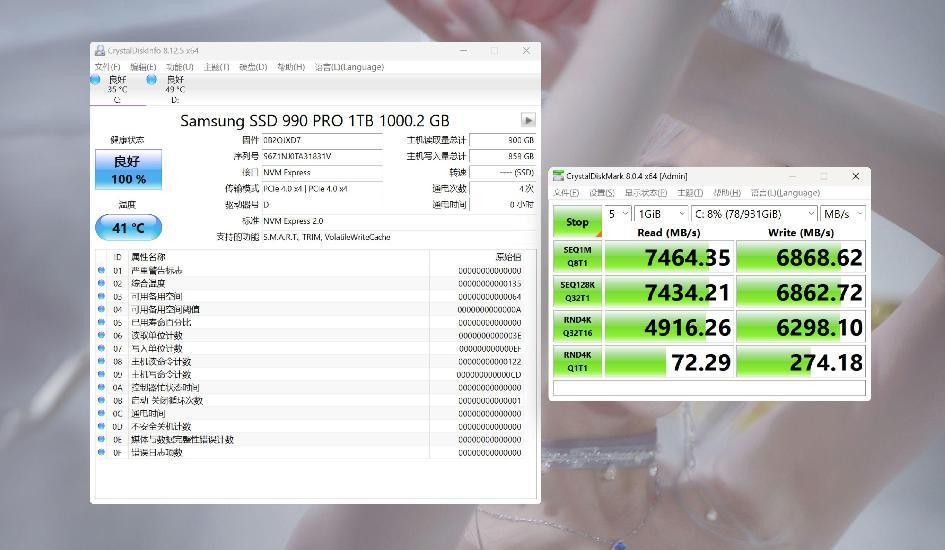This screenshot has height=550, width=945.
Task: Click the 4916.26 read result value
Action: tap(687, 328)
